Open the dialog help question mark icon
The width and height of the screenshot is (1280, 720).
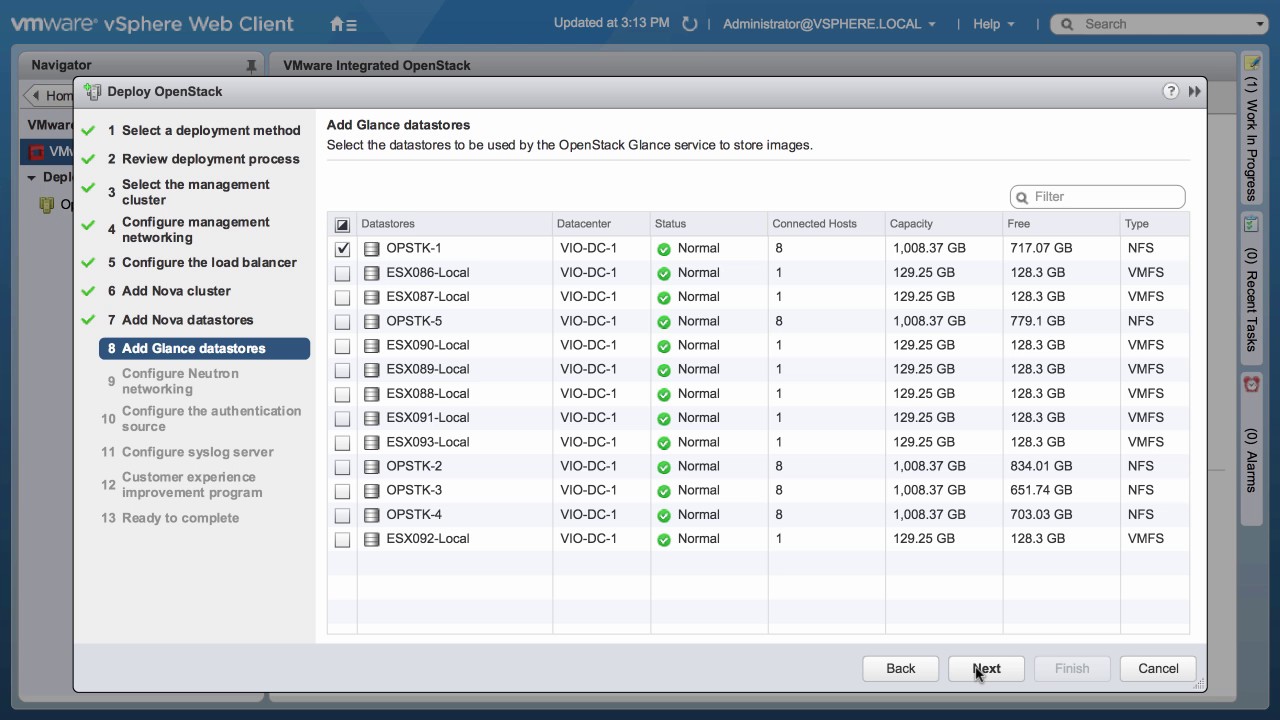tap(1171, 91)
